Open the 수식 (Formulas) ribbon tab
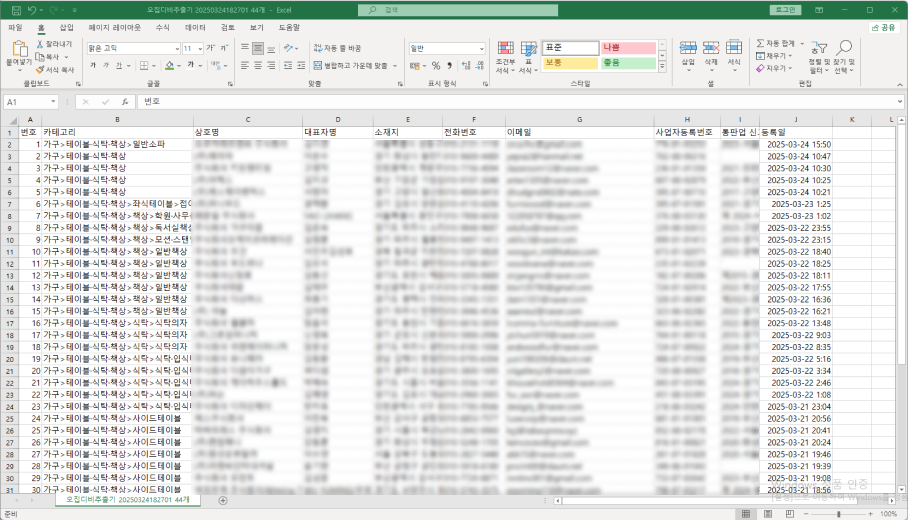 pos(162,28)
